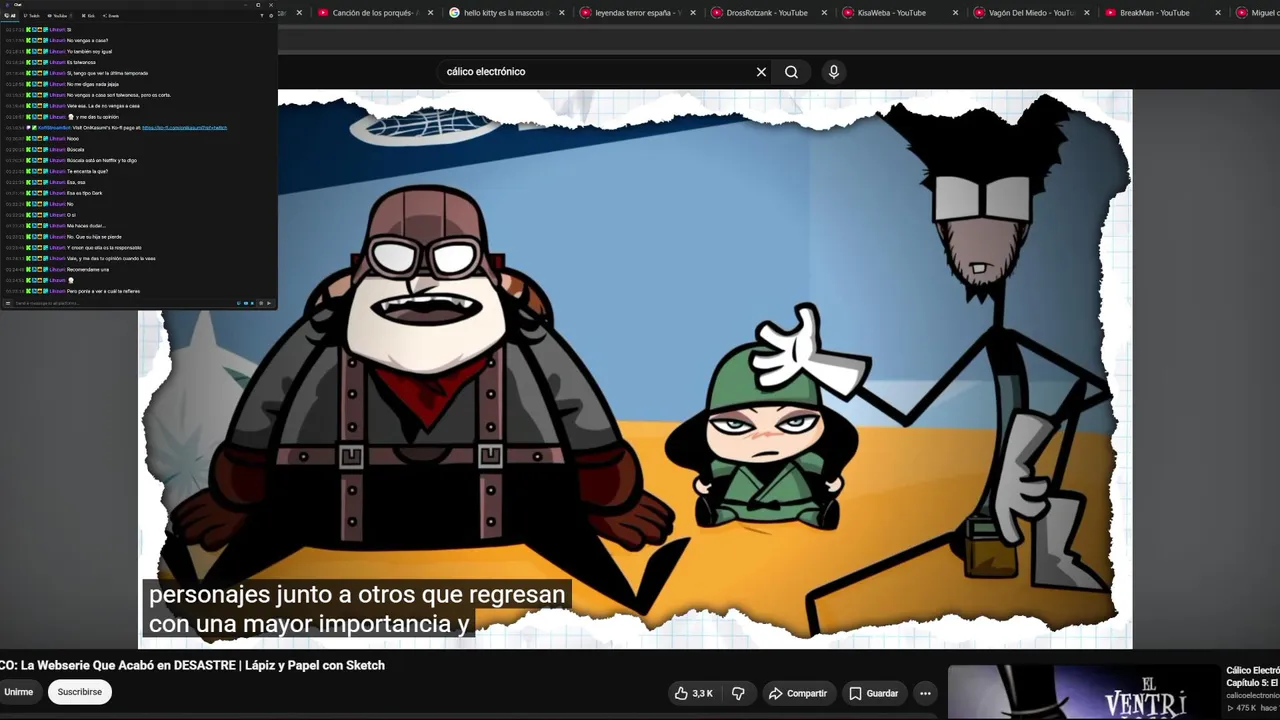Click chat message 'Búscala está en Netflix y te digo'
The width and height of the screenshot is (1280, 720).
[x=102, y=160]
